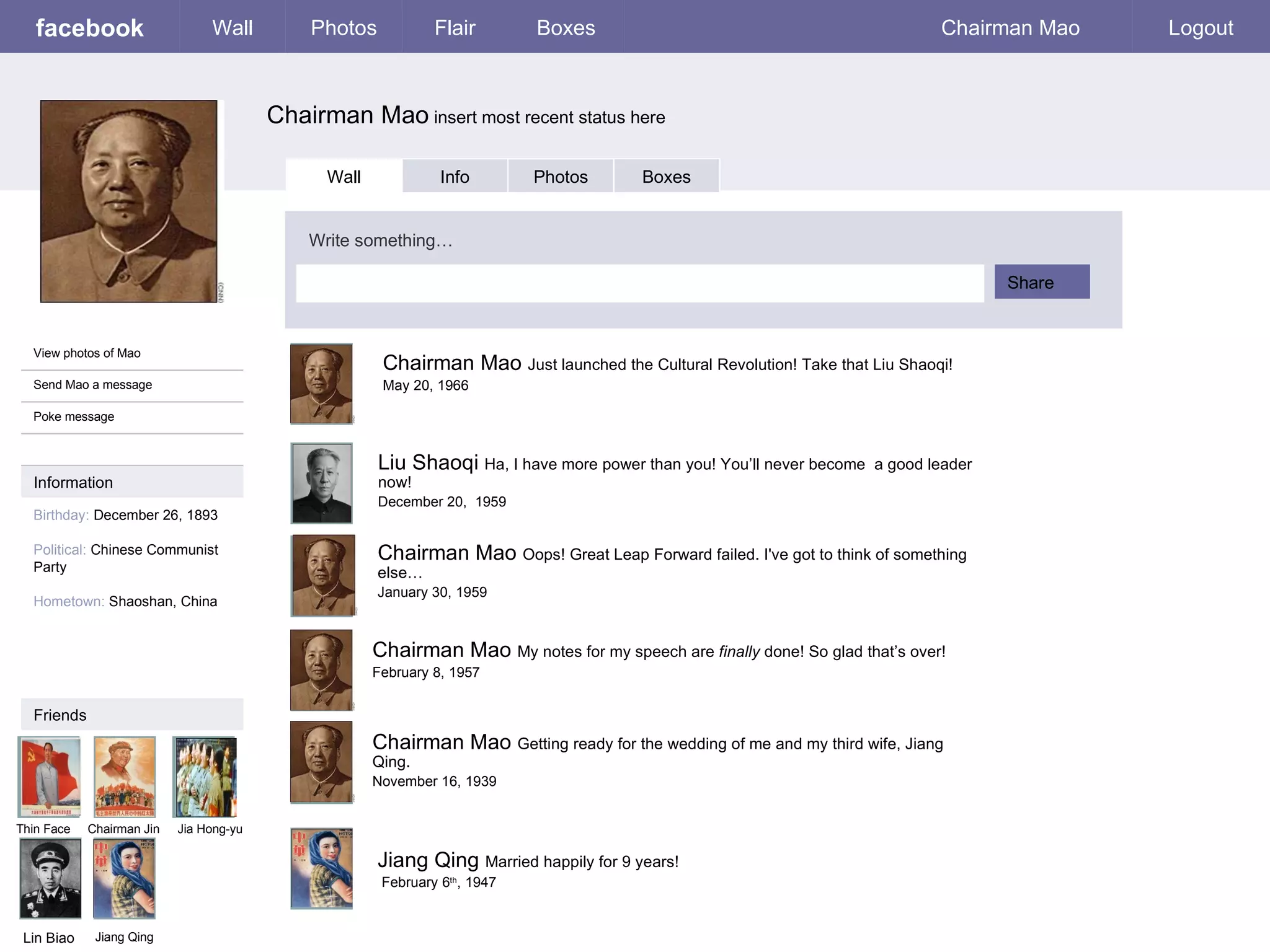Click the facebook logo
1270x952 pixels.
(89, 28)
